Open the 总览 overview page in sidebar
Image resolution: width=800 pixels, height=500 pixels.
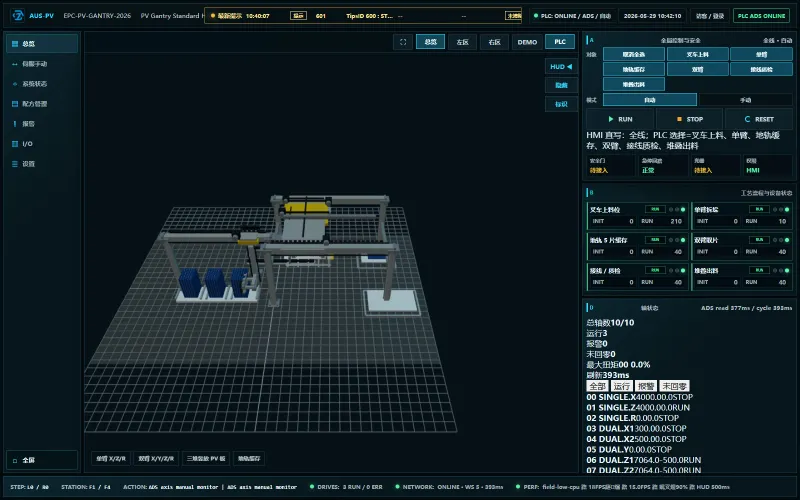coord(42,44)
